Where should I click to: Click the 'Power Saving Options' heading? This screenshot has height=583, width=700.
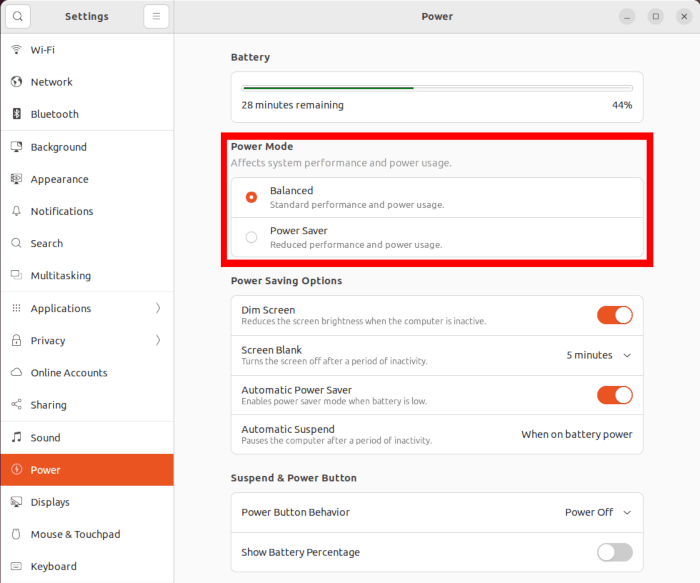click(287, 281)
